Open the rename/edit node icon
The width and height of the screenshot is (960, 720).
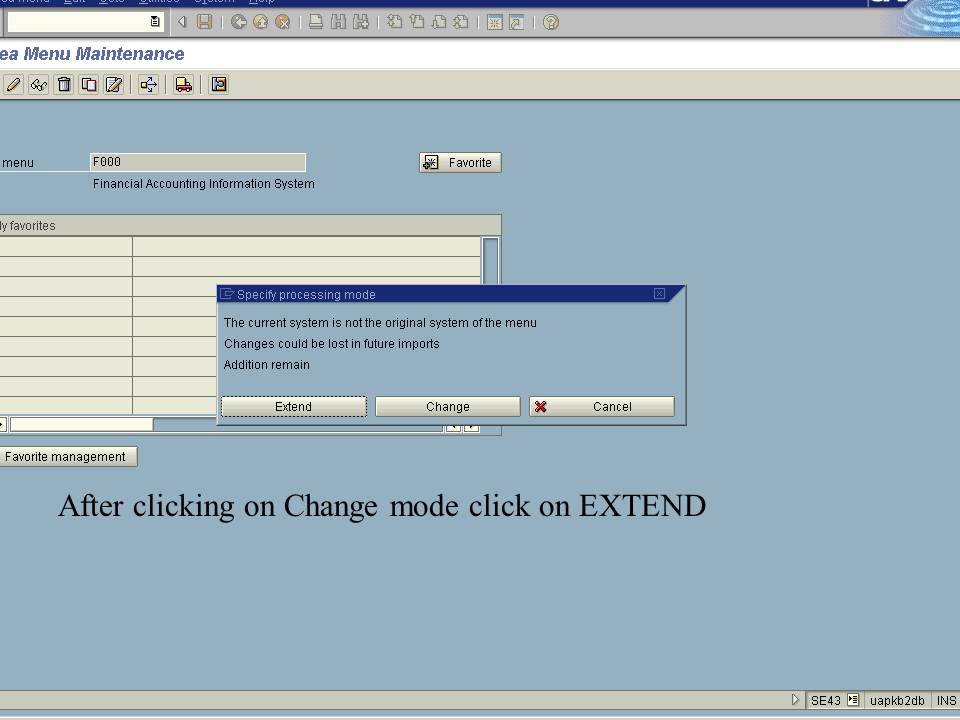click(113, 84)
